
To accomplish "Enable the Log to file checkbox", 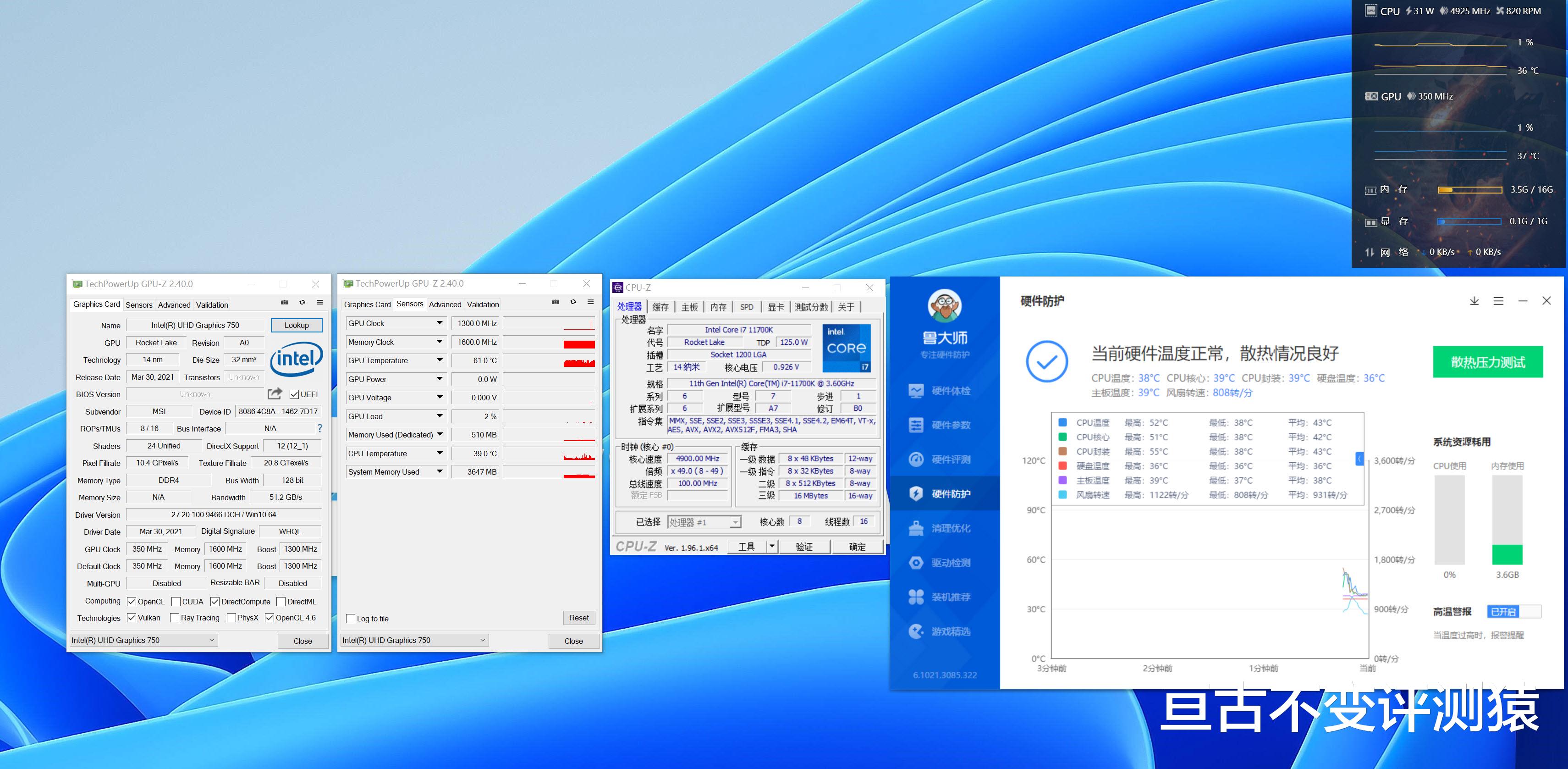I will [x=351, y=619].
